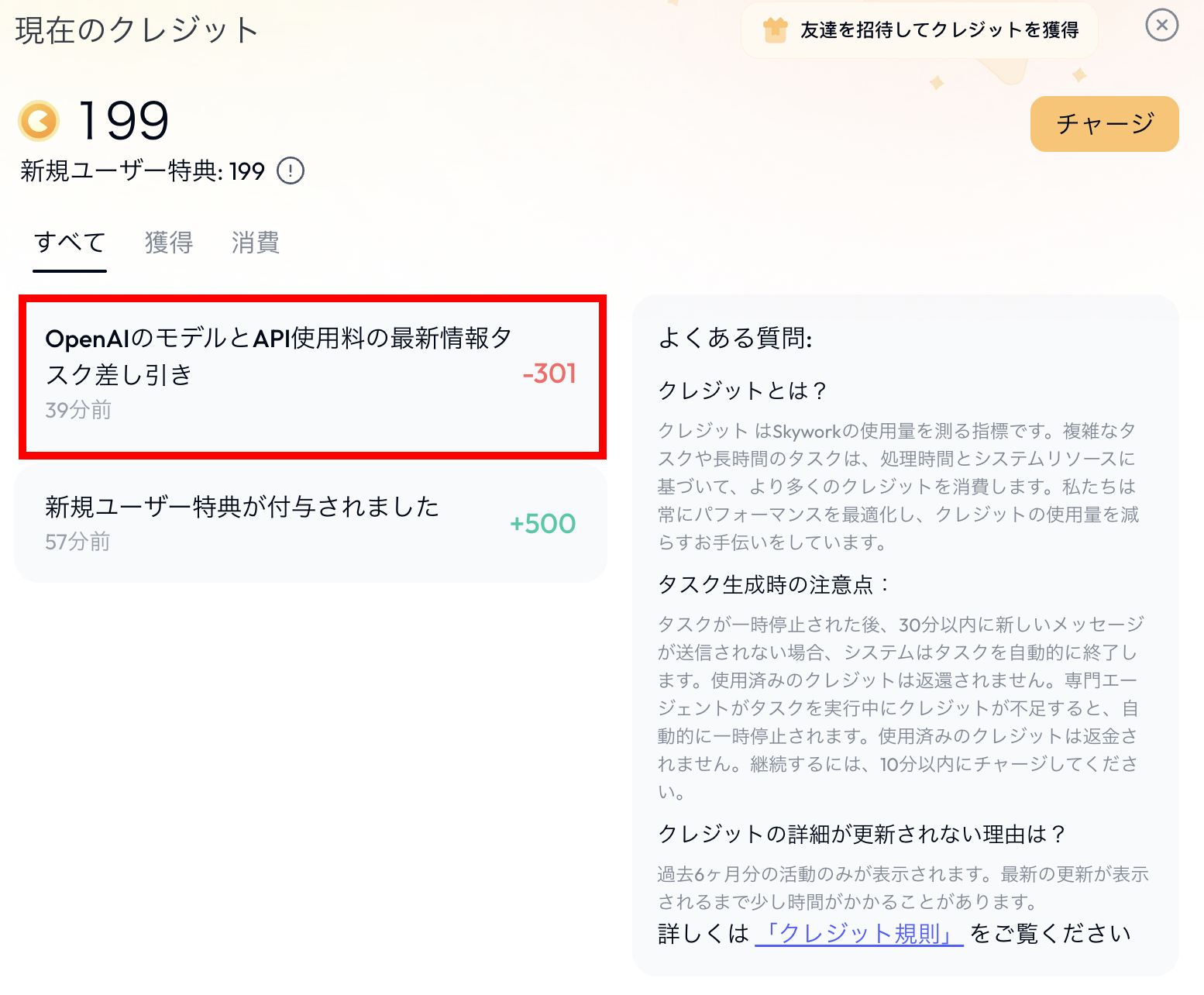Click the 57分前 timestamp
Viewport: 1204px width, 995px height.
pos(77,542)
